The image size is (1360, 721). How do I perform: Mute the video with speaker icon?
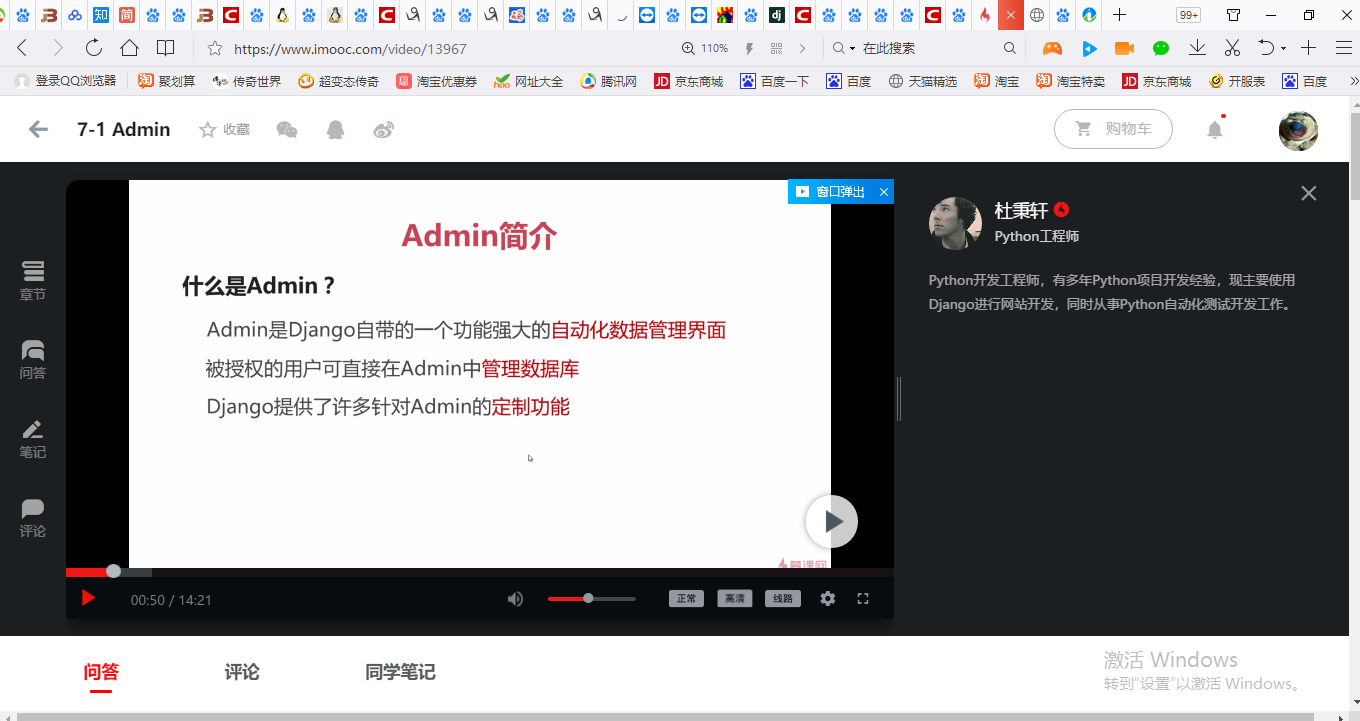click(x=515, y=598)
